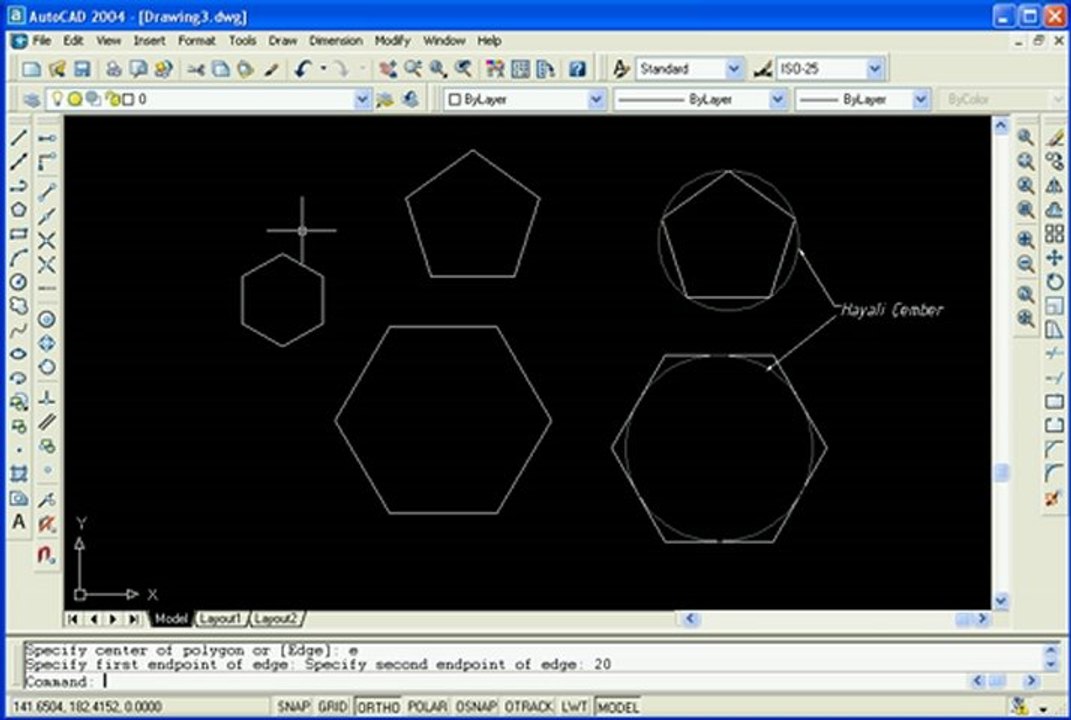Toggle OTRACK in status bar
This screenshot has height=720, width=1071.
point(529,706)
